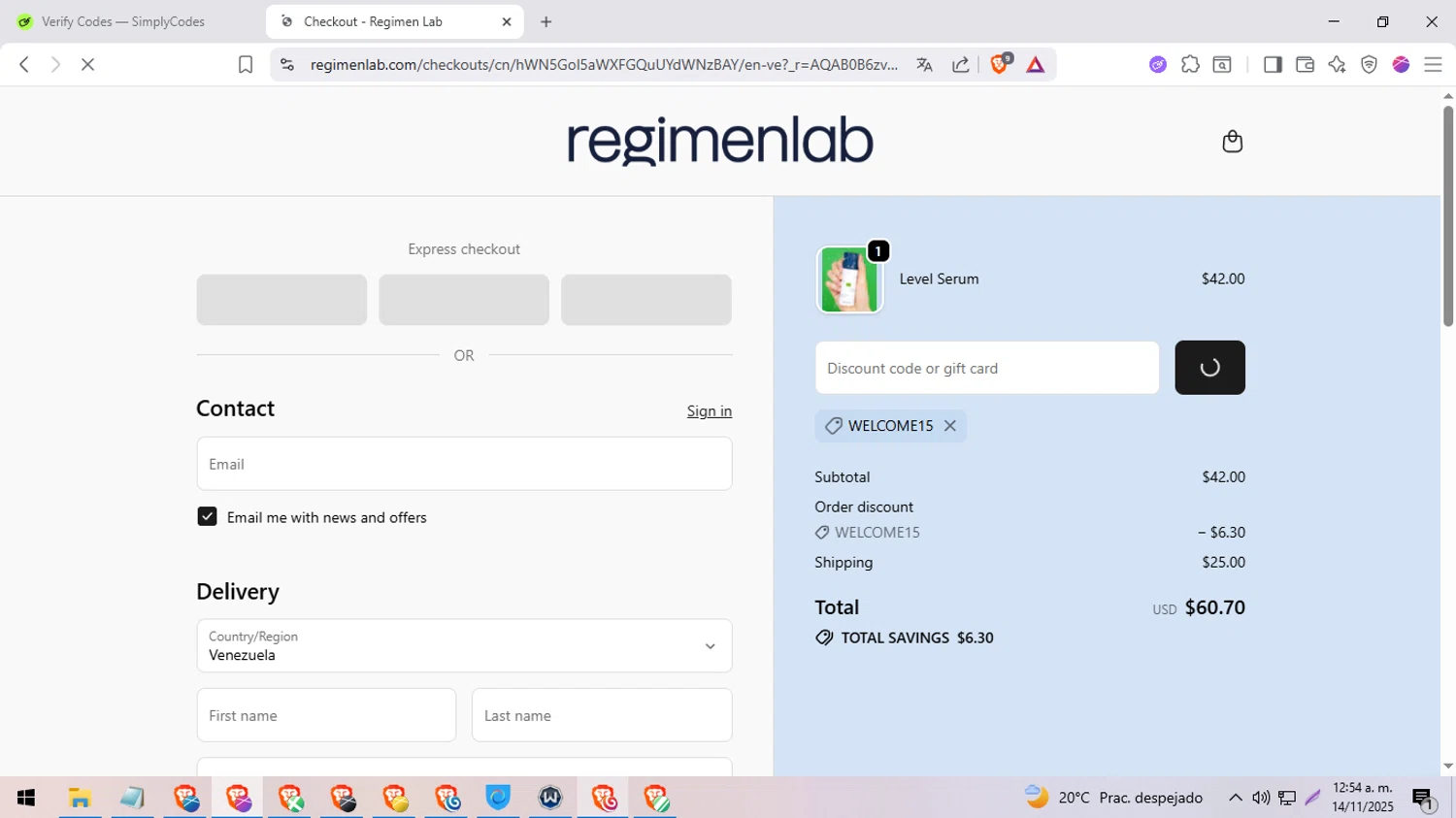
Task: Click the translate page icon
Action: (x=924, y=64)
